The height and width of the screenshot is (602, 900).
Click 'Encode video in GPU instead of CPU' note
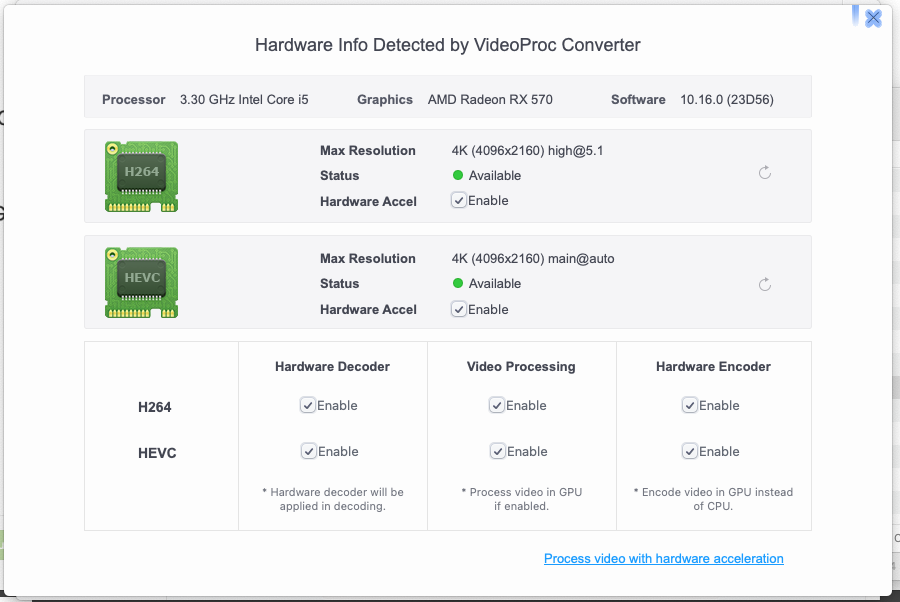point(713,499)
